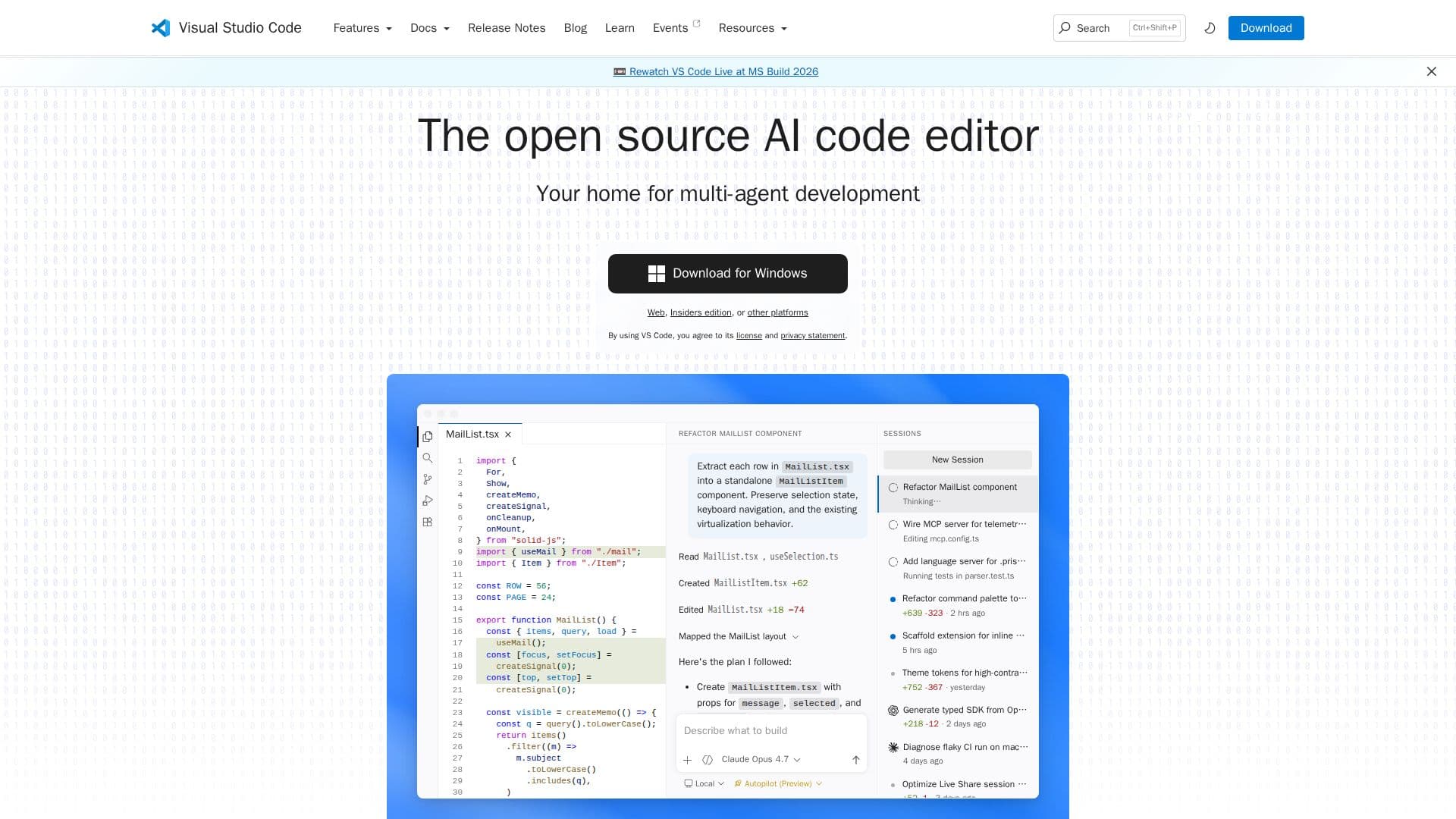1456x819 pixels.
Task: Expand the Features dropdown menu
Action: [x=362, y=28]
